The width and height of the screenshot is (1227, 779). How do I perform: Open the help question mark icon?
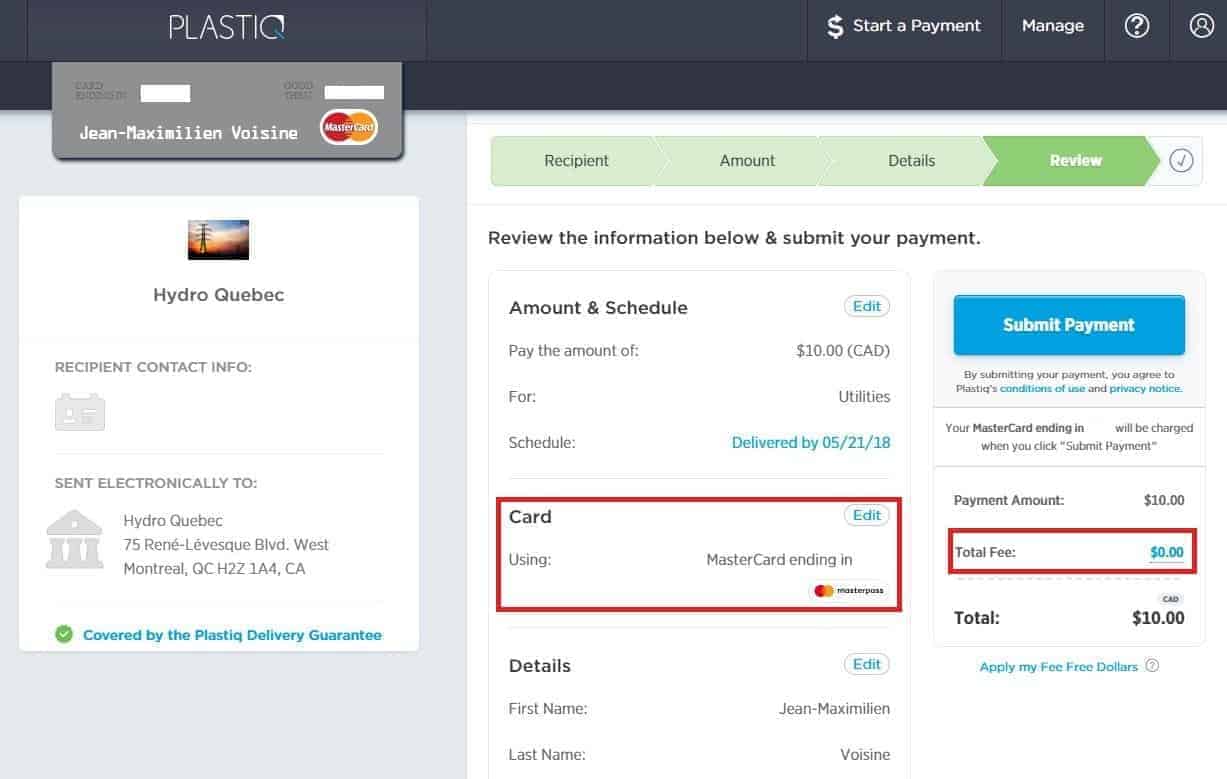coord(1137,27)
